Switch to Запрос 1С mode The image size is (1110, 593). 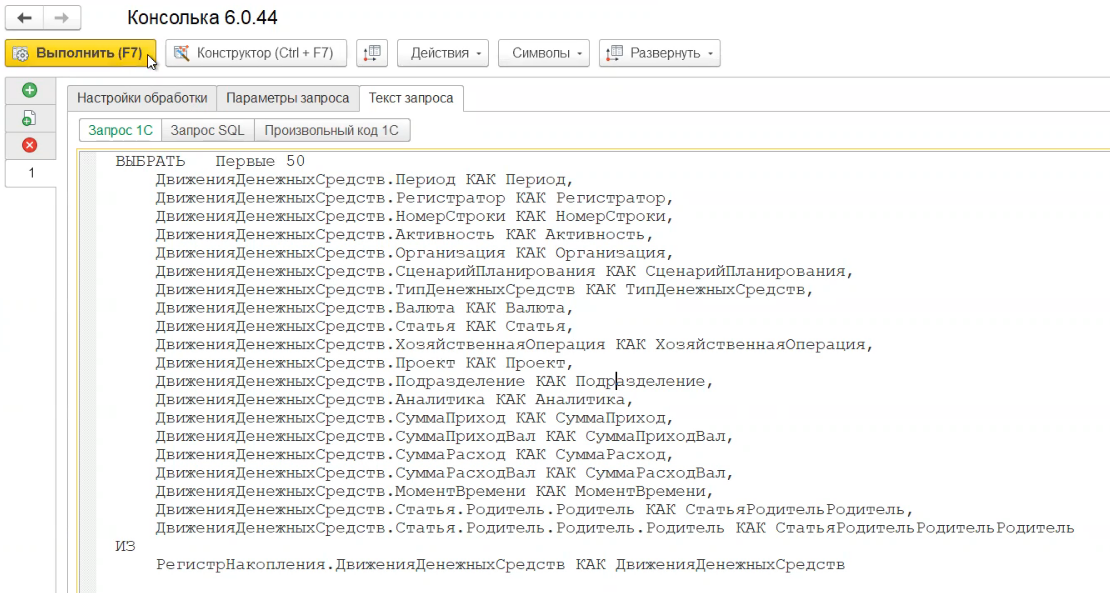coord(120,130)
